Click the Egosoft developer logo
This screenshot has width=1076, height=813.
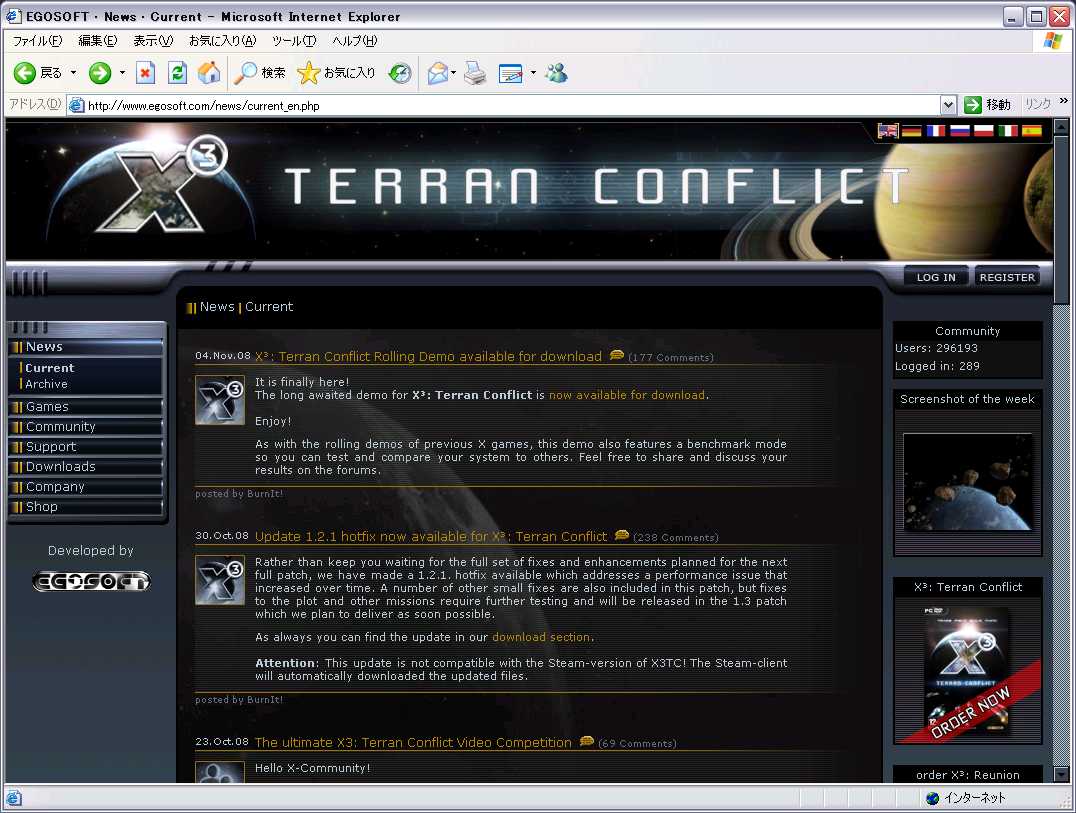(91, 581)
